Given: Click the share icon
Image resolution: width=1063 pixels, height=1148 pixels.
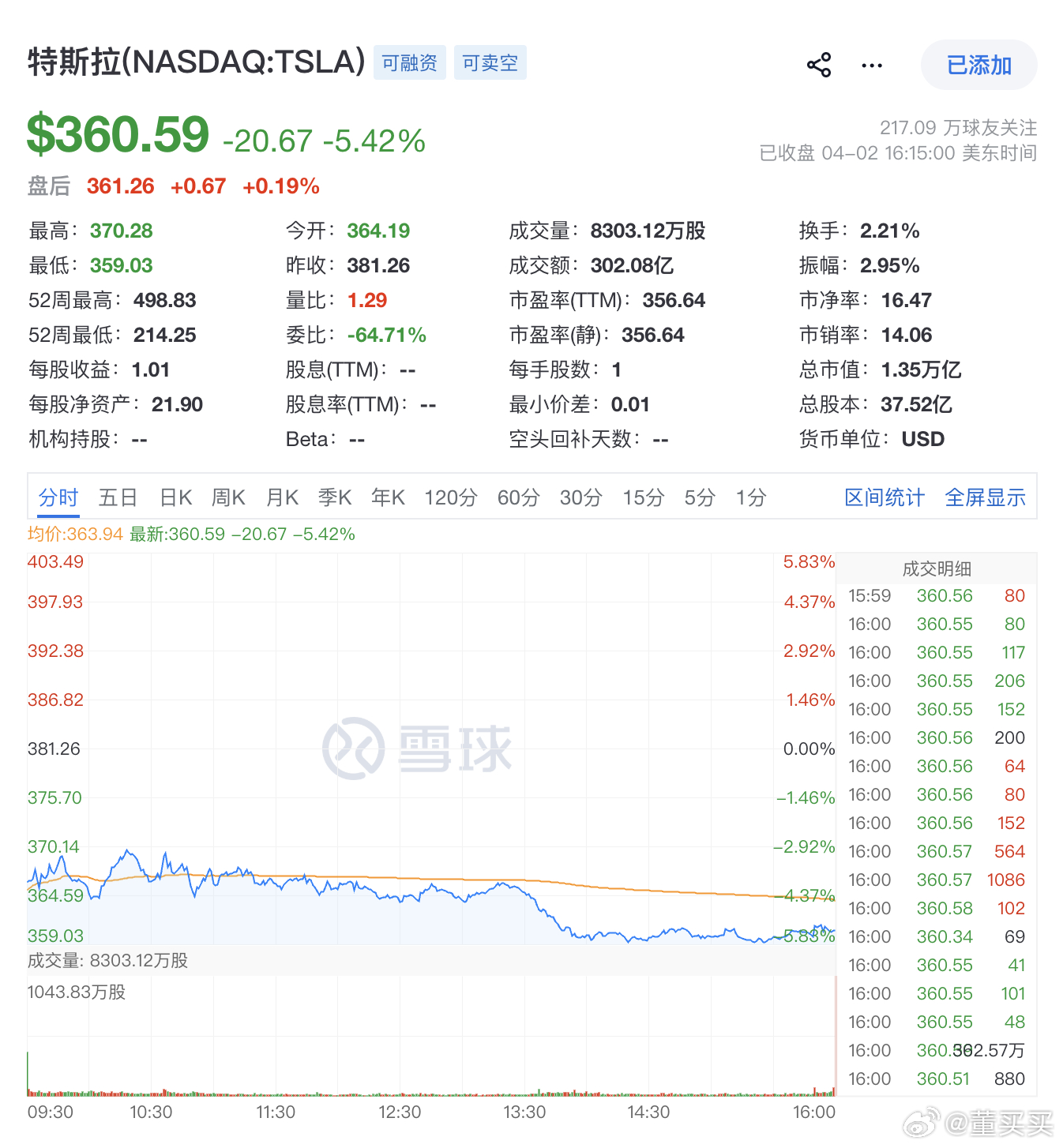Looking at the screenshot, I should [x=819, y=65].
